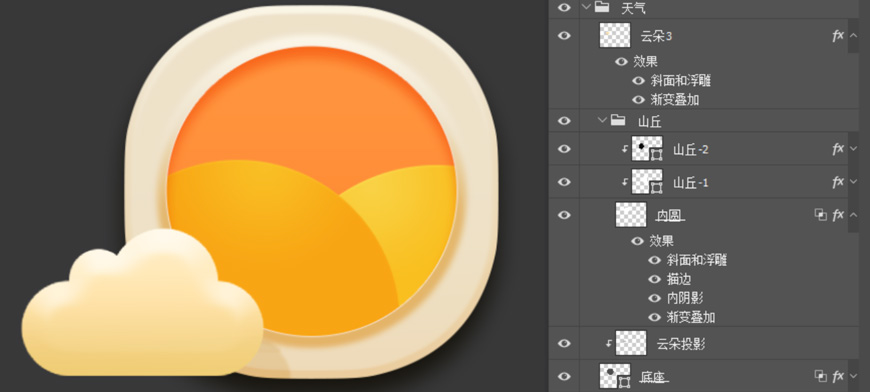Hide the 云朵3 layer
The height and width of the screenshot is (392, 870).
(564, 35)
